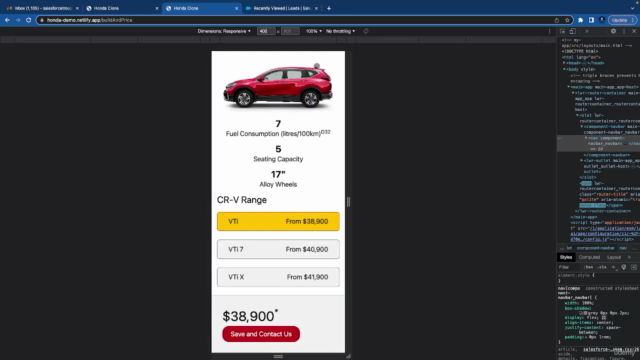Screen dimensions: 640x360
Task: Toggle computed styles sidebar icon
Action: tap(634, 267)
